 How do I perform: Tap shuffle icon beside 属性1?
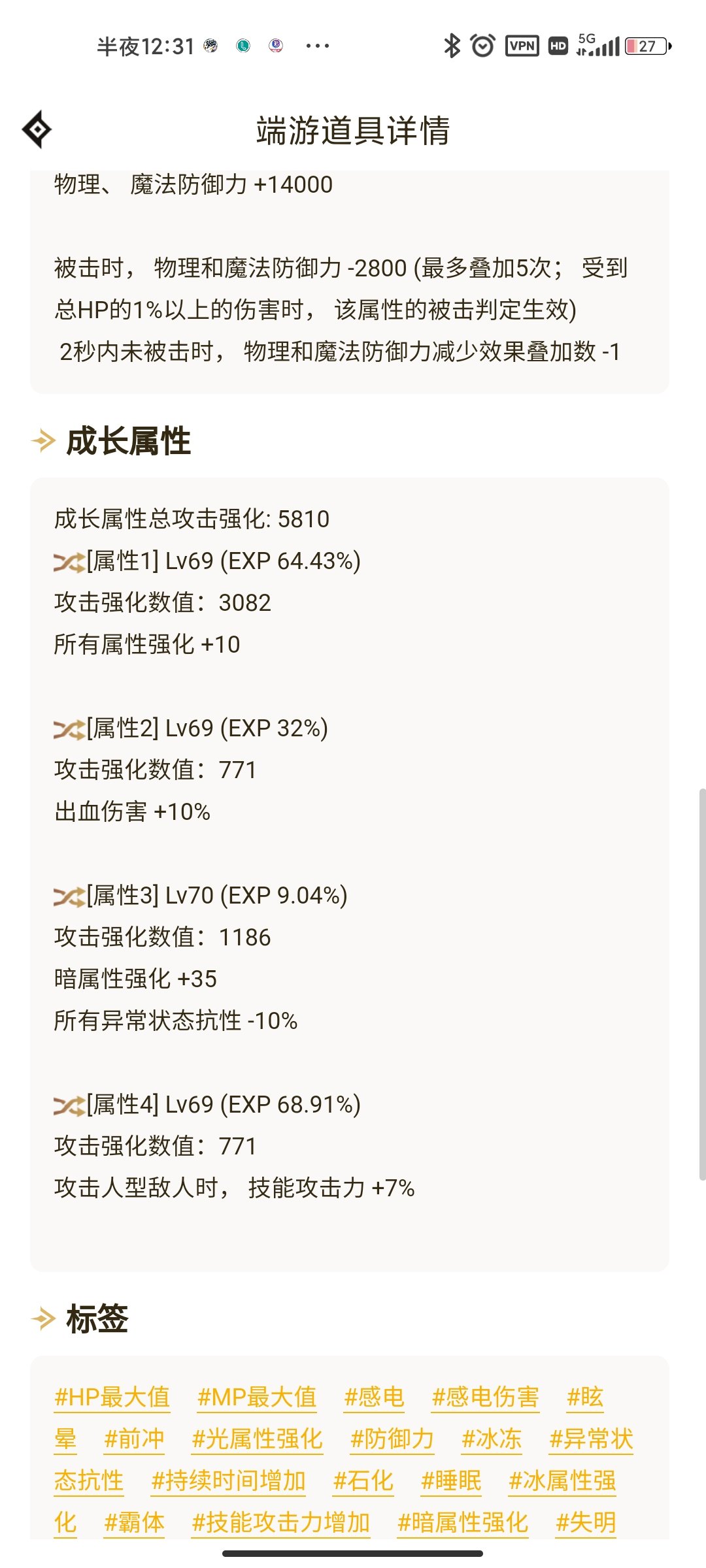[69, 562]
